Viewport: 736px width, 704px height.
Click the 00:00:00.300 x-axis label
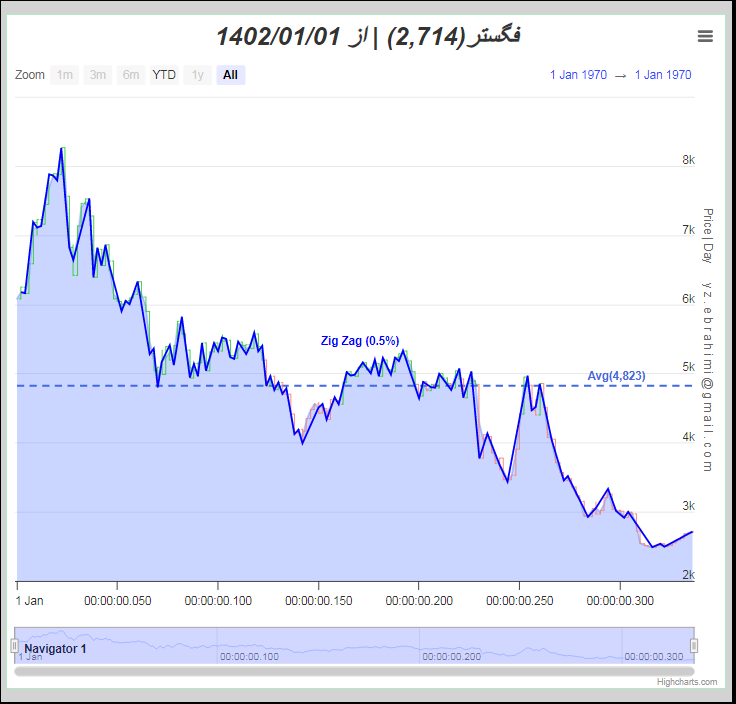(x=620, y=601)
